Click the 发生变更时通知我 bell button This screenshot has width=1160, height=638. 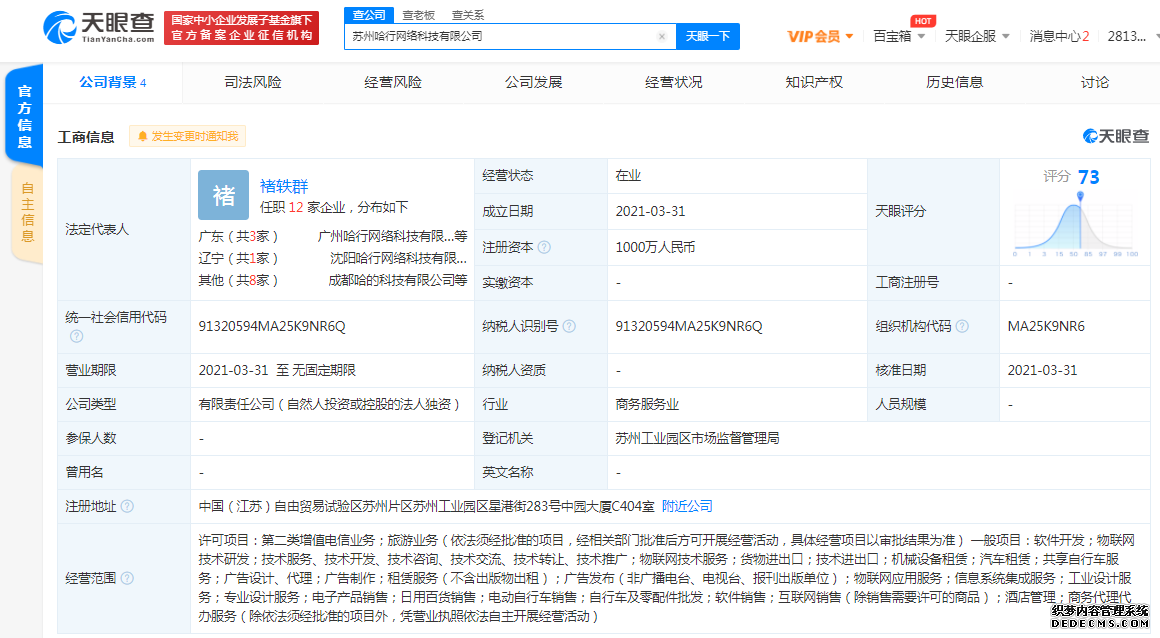188,136
